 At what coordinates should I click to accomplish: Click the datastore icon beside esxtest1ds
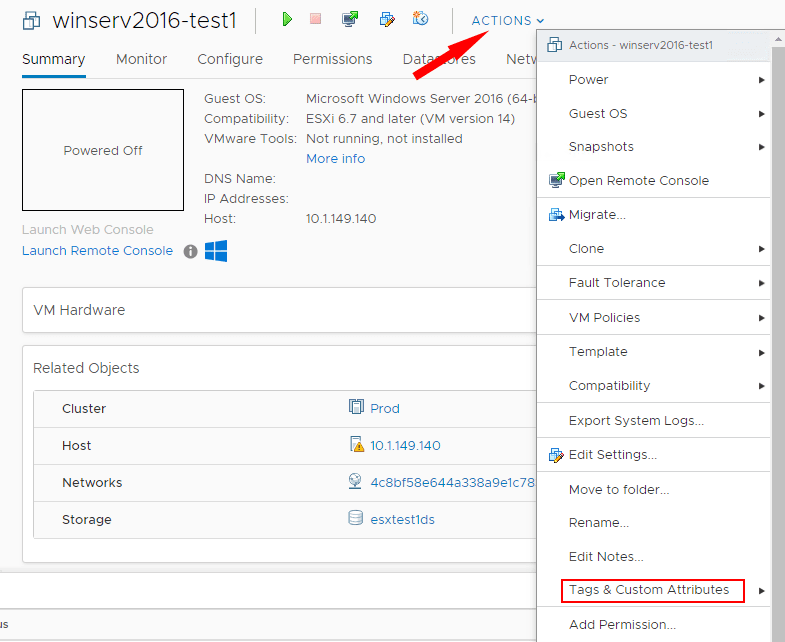click(355, 518)
